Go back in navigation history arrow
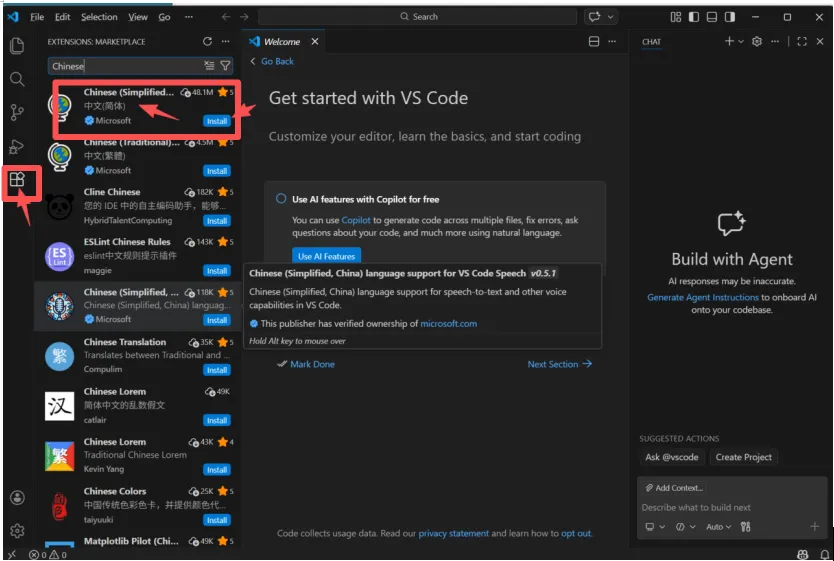The height and width of the screenshot is (561, 834). (226, 16)
